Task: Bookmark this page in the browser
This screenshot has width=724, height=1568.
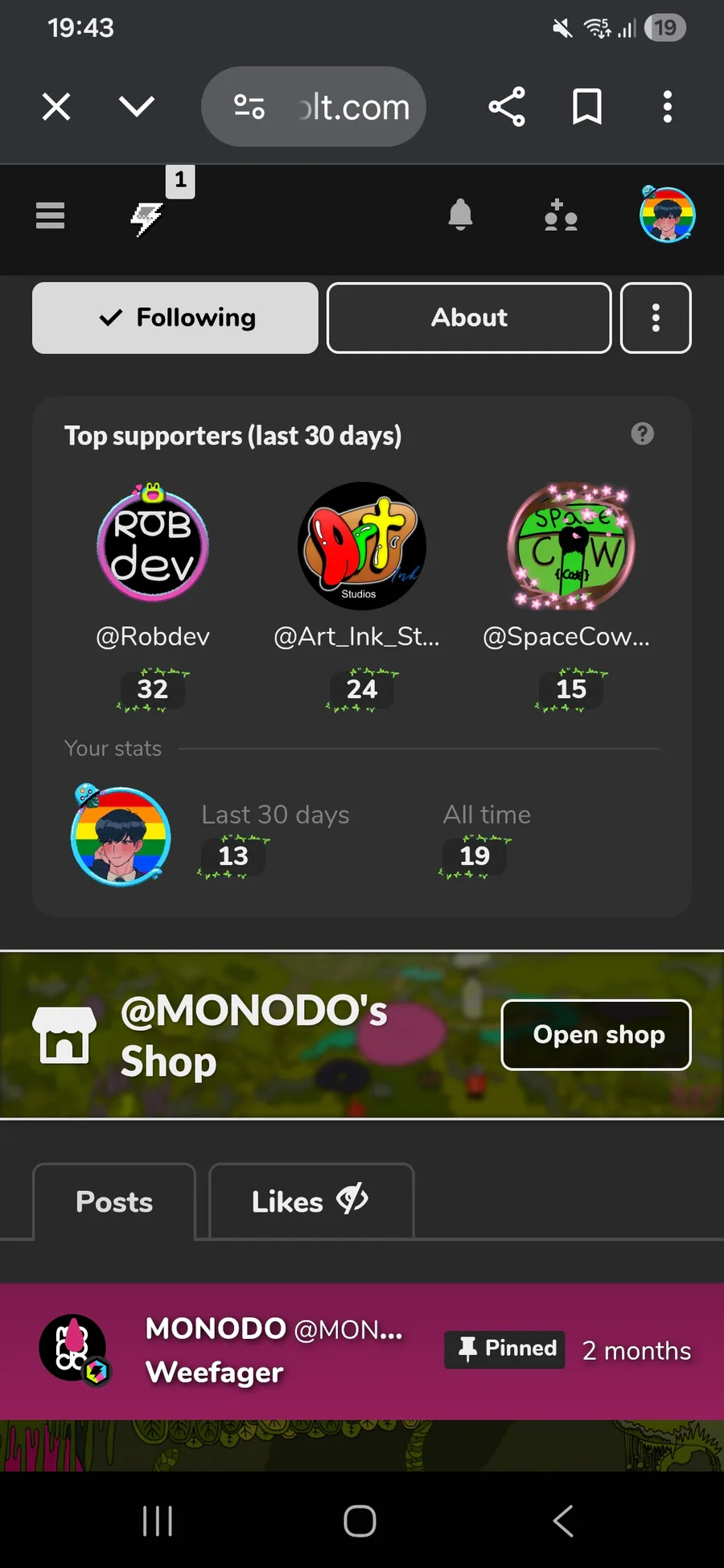Action: [586, 106]
